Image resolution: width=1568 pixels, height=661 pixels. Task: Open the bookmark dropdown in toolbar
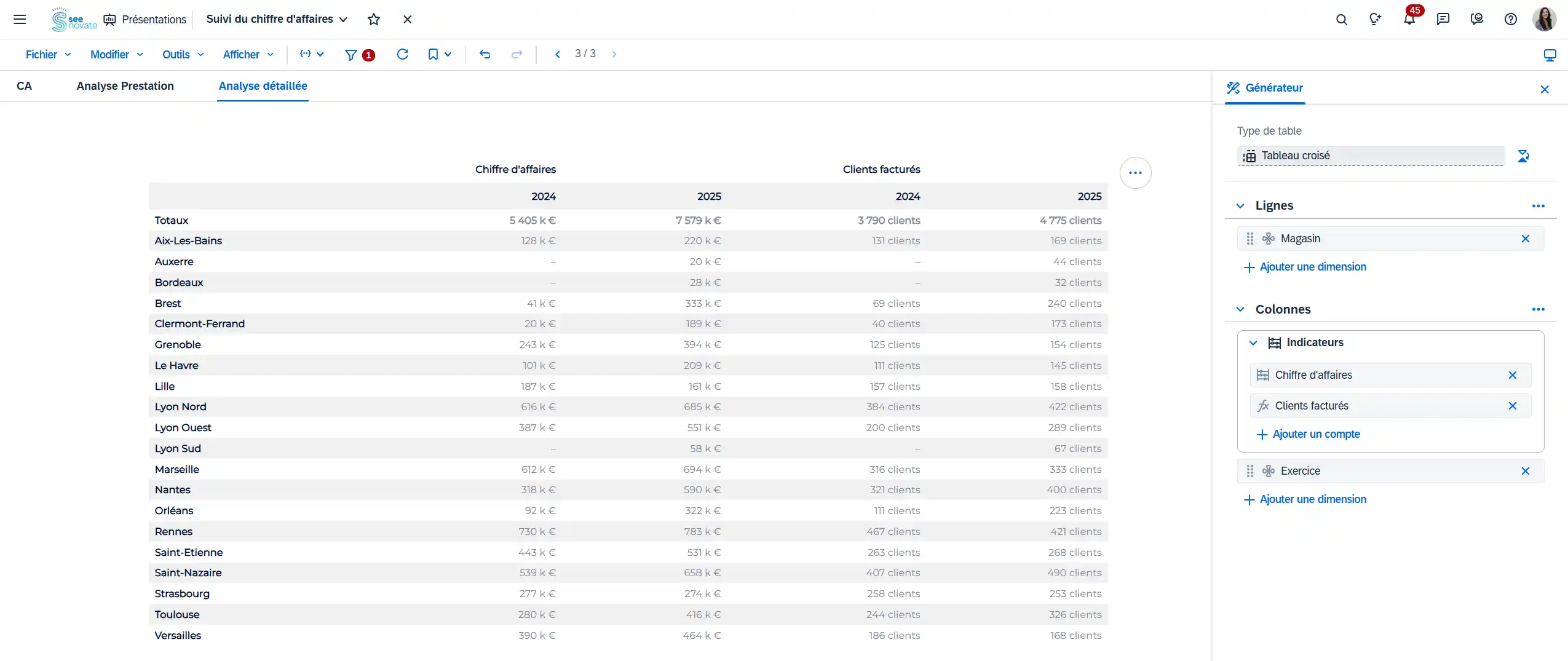coord(440,55)
